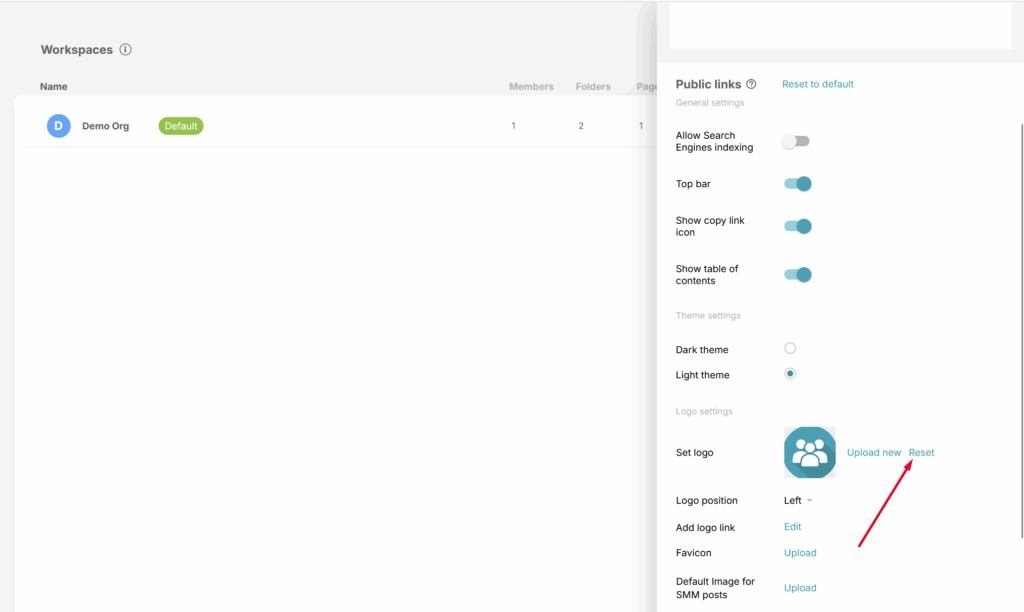The image size is (1024, 612).
Task: Click Reset to default link
Action: (x=817, y=85)
